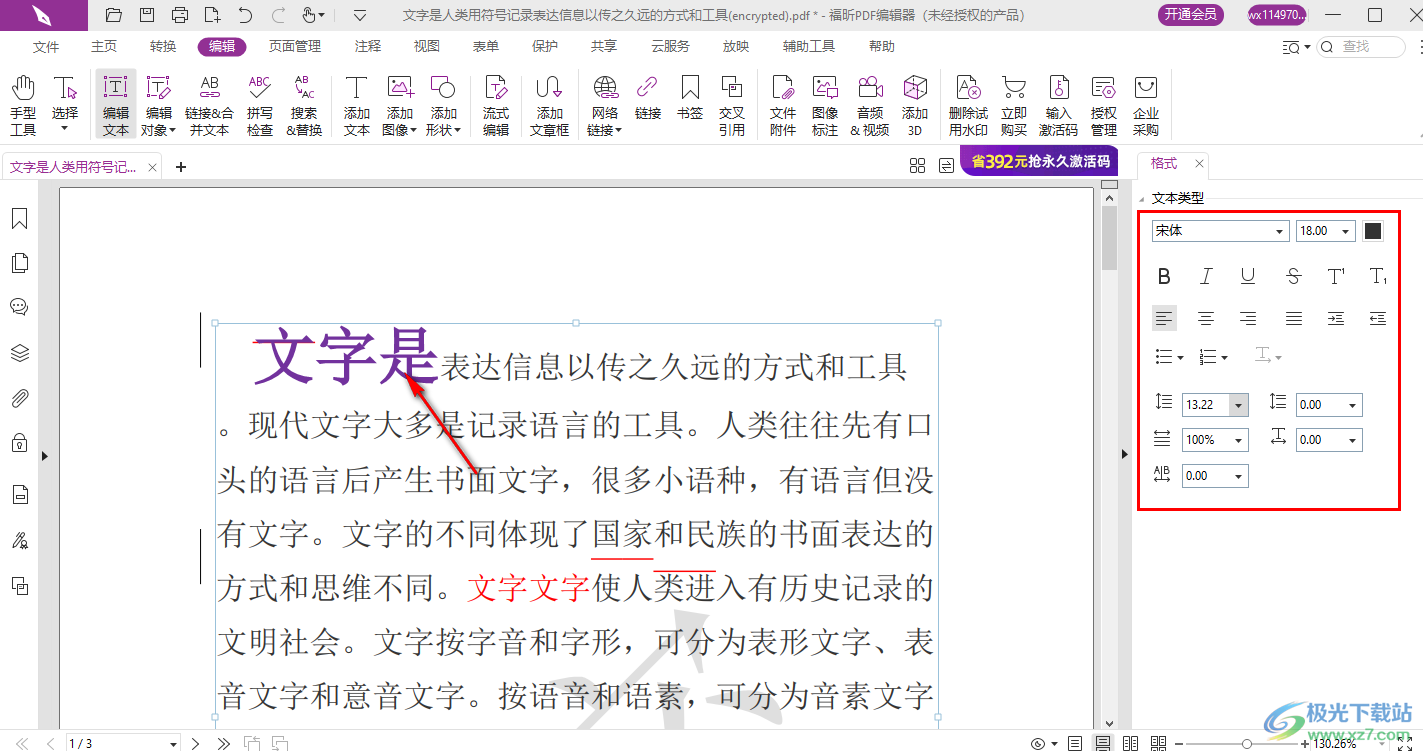Open Reflow Edit (流式编辑)
1423x751 pixels.
(496, 105)
